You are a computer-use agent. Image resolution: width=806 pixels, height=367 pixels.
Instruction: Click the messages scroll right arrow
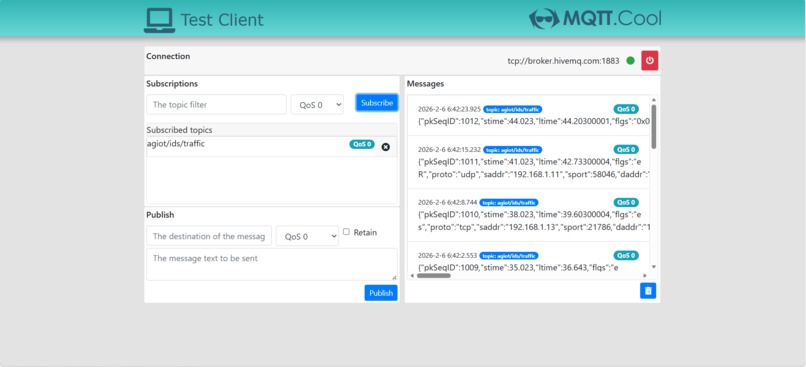pyautogui.click(x=645, y=276)
